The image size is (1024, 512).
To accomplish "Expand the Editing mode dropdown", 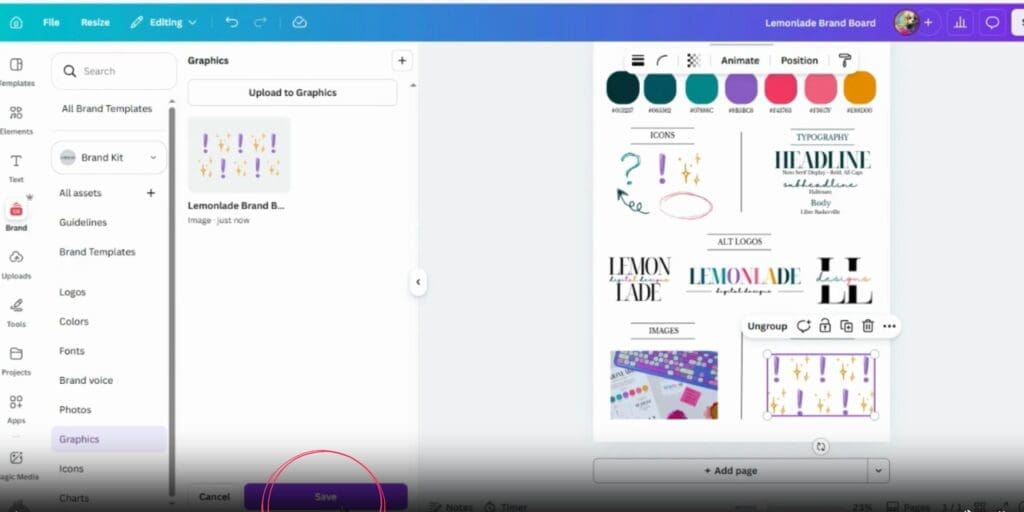I will pyautogui.click(x=163, y=22).
